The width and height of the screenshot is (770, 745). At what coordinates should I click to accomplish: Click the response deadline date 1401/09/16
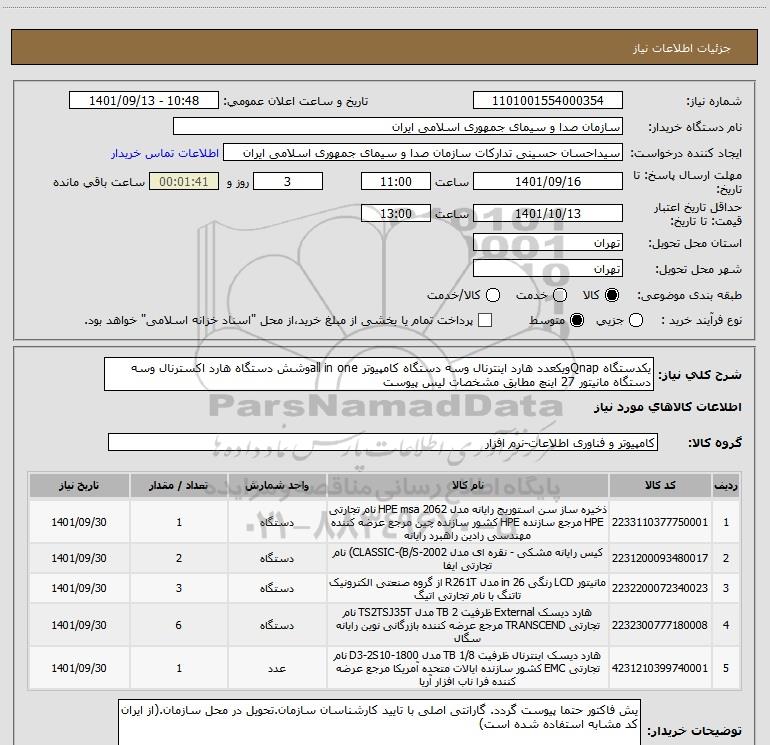pyautogui.click(x=548, y=181)
